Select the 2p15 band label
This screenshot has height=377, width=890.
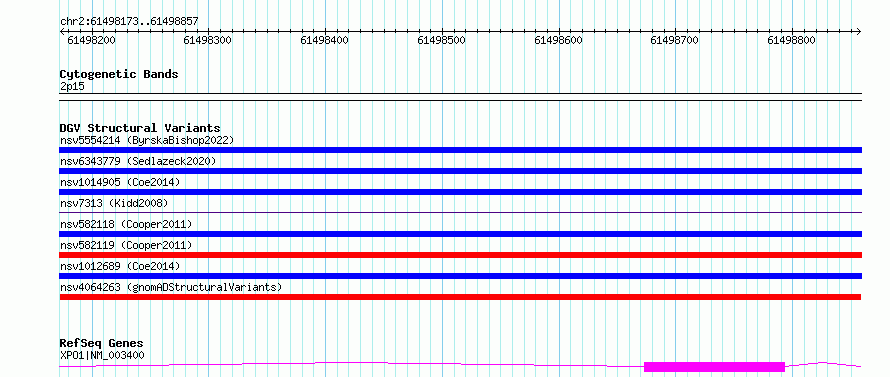coord(72,87)
